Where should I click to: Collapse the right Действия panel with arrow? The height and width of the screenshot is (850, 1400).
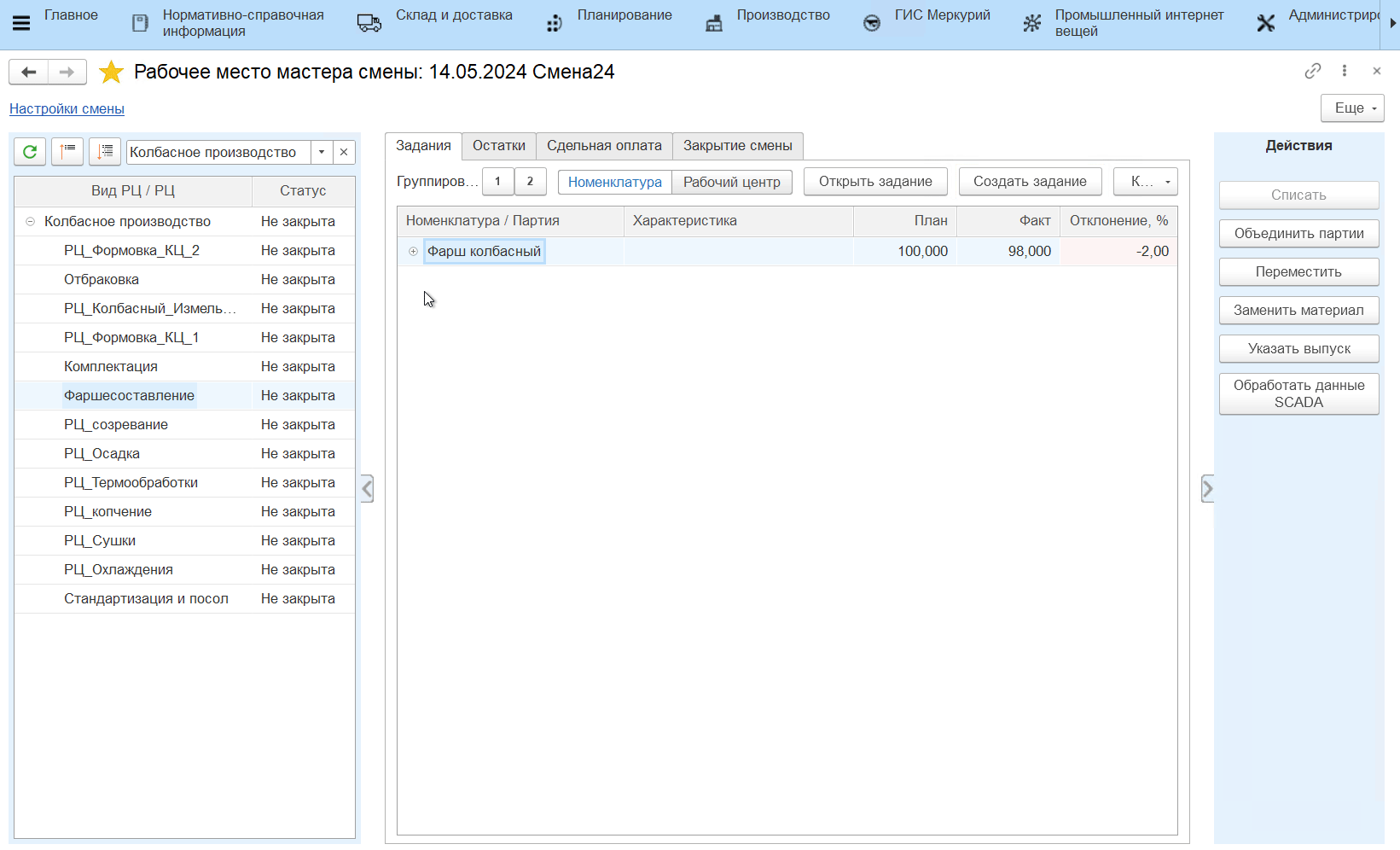[1207, 489]
